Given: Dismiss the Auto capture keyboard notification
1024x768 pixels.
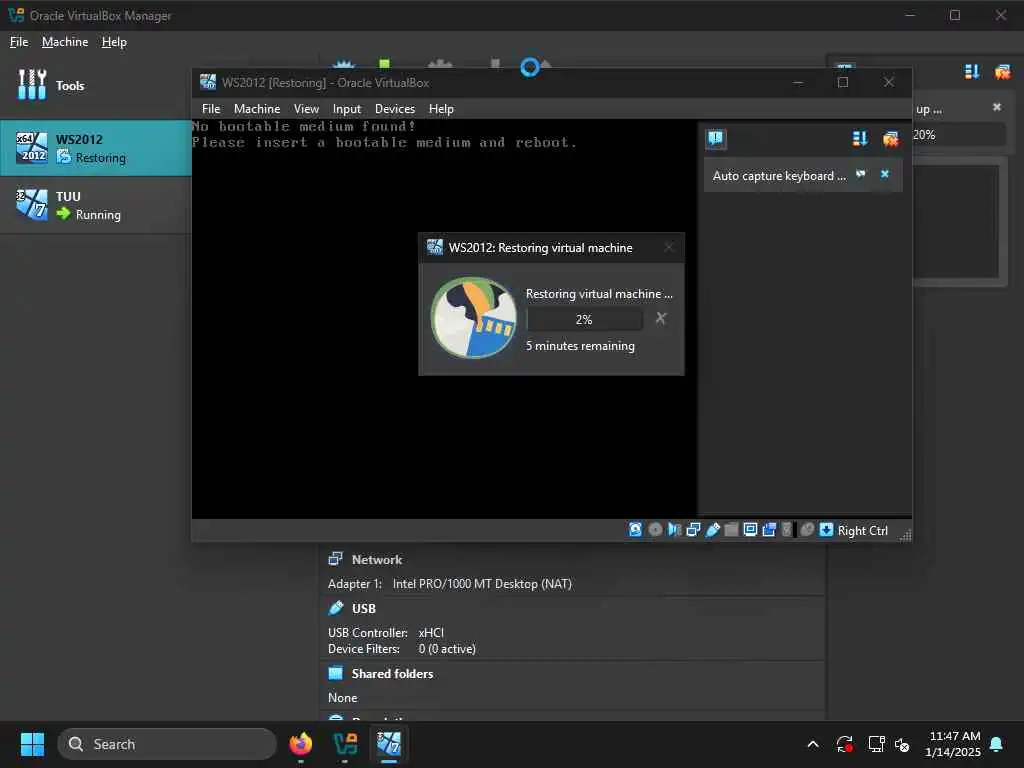Looking at the screenshot, I should [x=885, y=174].
